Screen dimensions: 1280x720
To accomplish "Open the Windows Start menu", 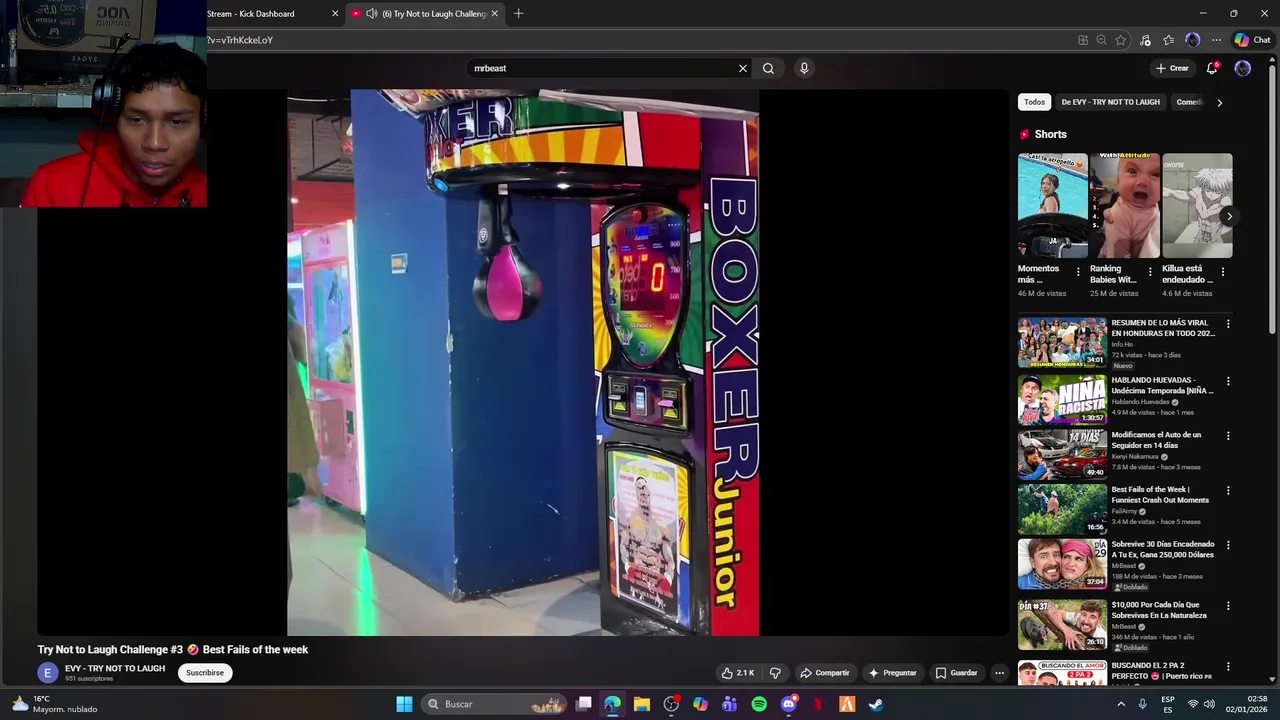I will tap(404, 704).
